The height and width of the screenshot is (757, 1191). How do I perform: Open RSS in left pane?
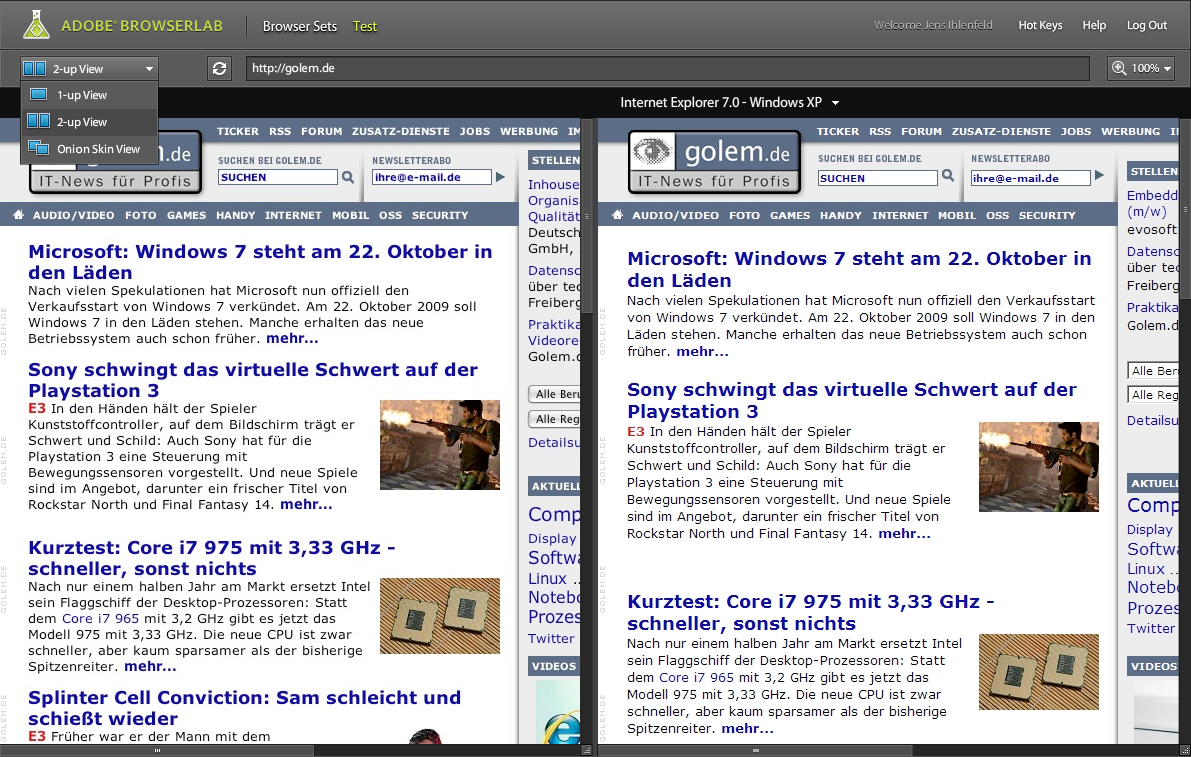[280, 131]
